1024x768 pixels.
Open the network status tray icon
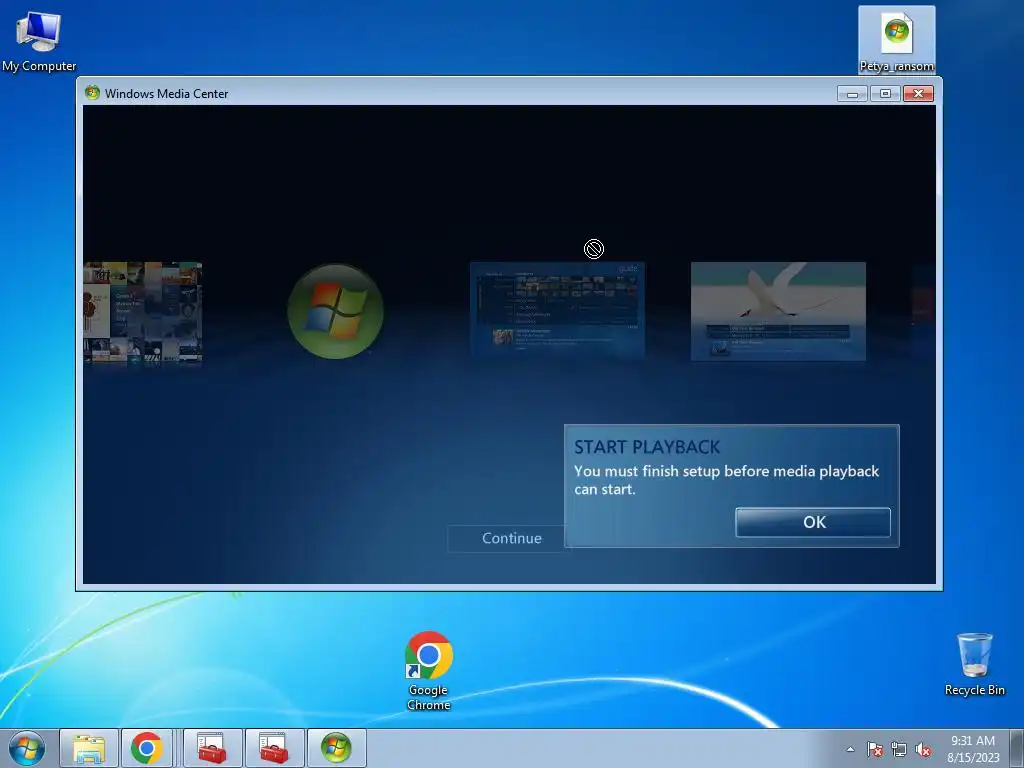point(899,749)
